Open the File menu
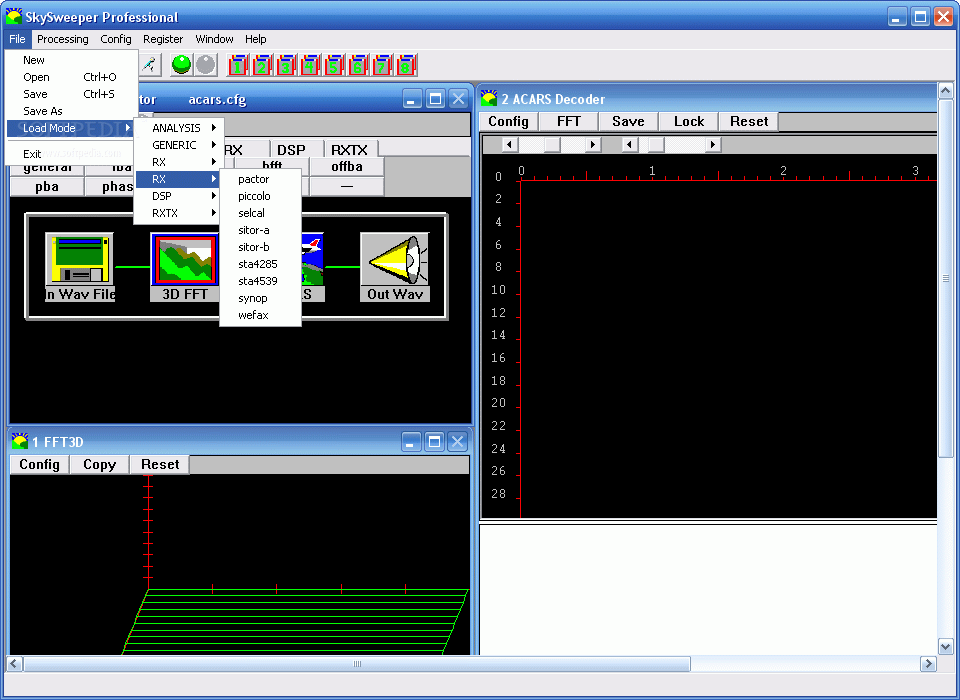Image resolution: width=960 pixels, height=700 pixels. click(x=17, y=39)
